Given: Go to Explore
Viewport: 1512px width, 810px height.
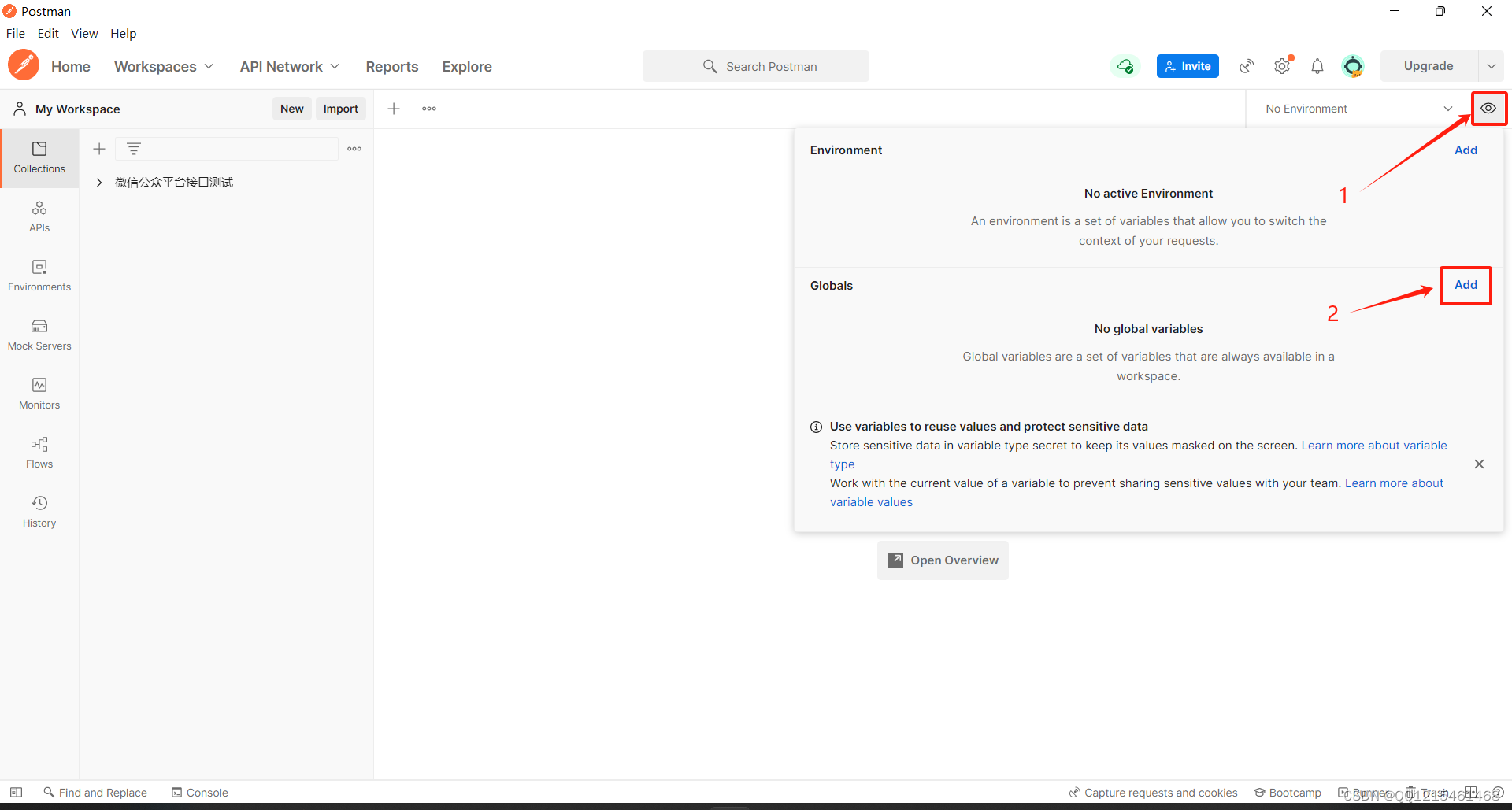Looking at the screenshot, I should (467, 67).
